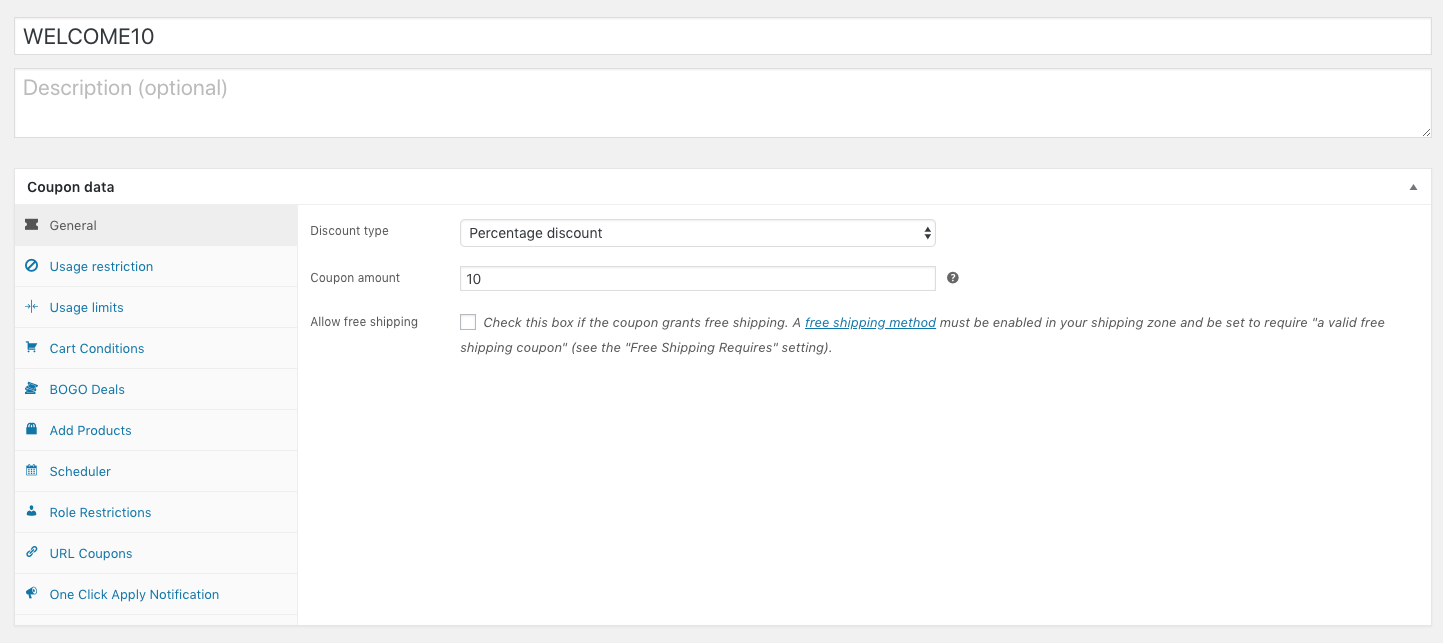This screenshot has height=643, width=1443.
Task: Click the Scheduler calendar icon
Action: 31,471
